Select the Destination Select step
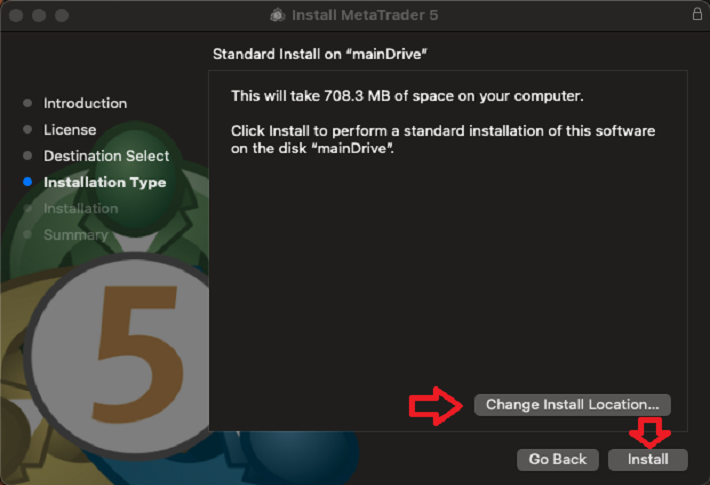This screenshot has height=485, width=710. (x=106, y=156)
